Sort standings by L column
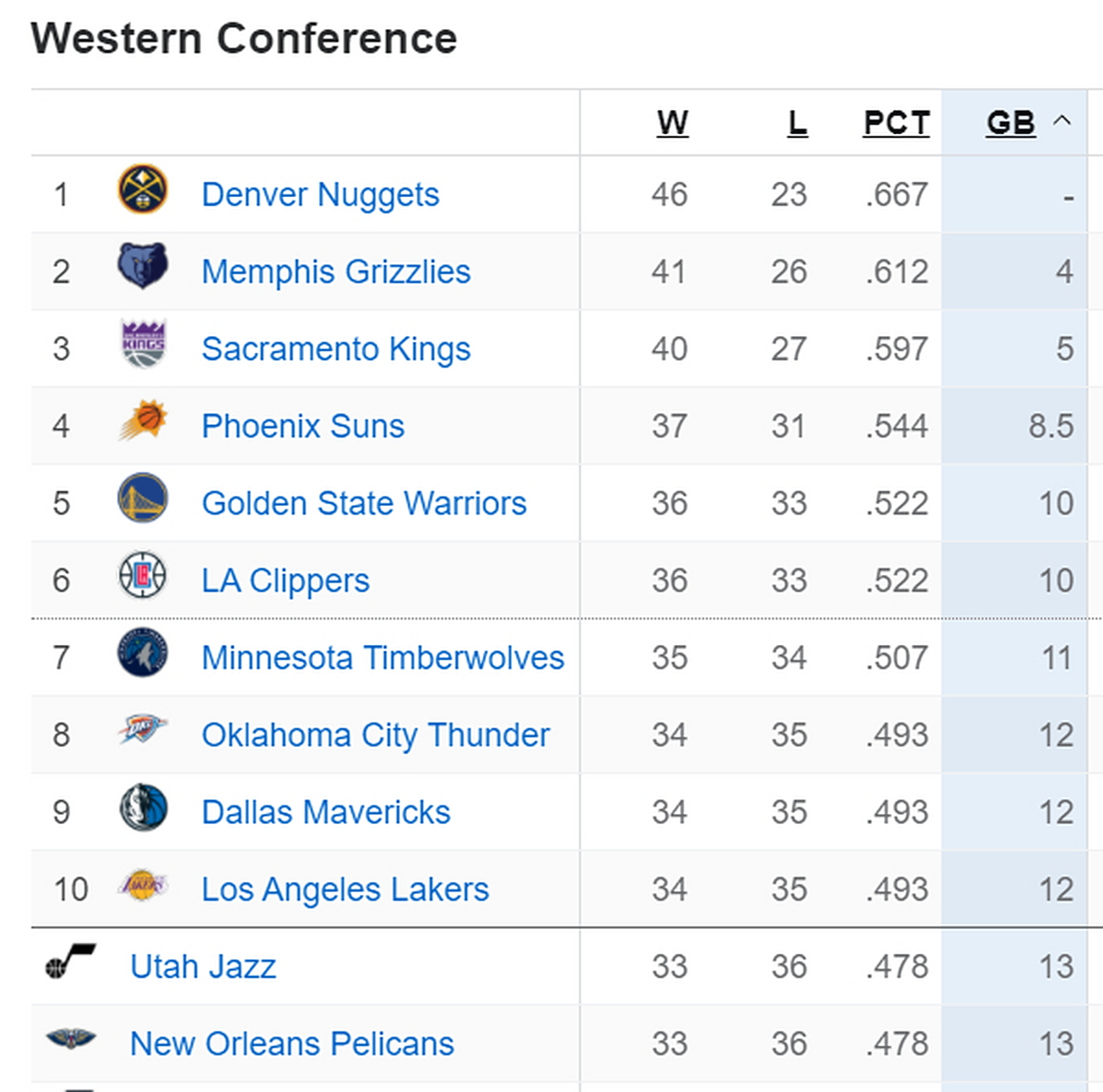This screenshot has width=1103, height=1092. 797,123
